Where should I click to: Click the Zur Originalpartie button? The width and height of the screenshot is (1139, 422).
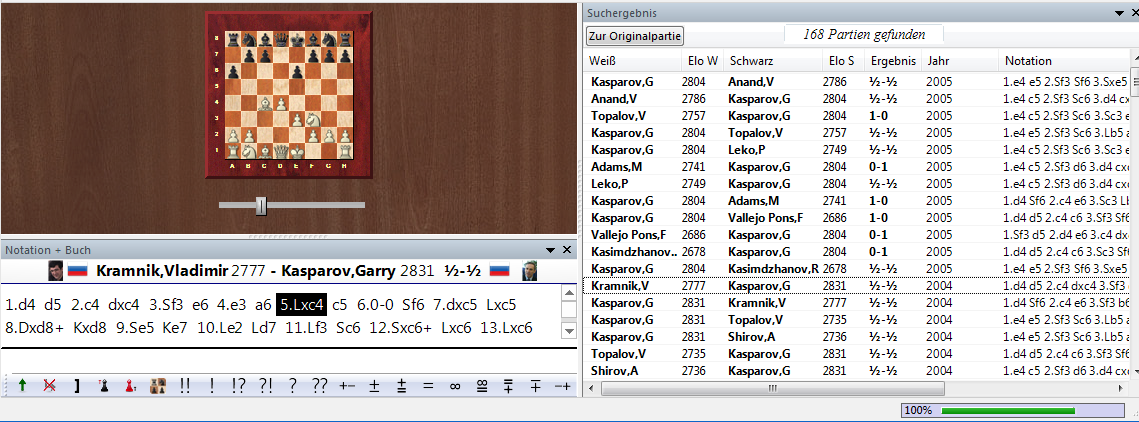[635, 36]
